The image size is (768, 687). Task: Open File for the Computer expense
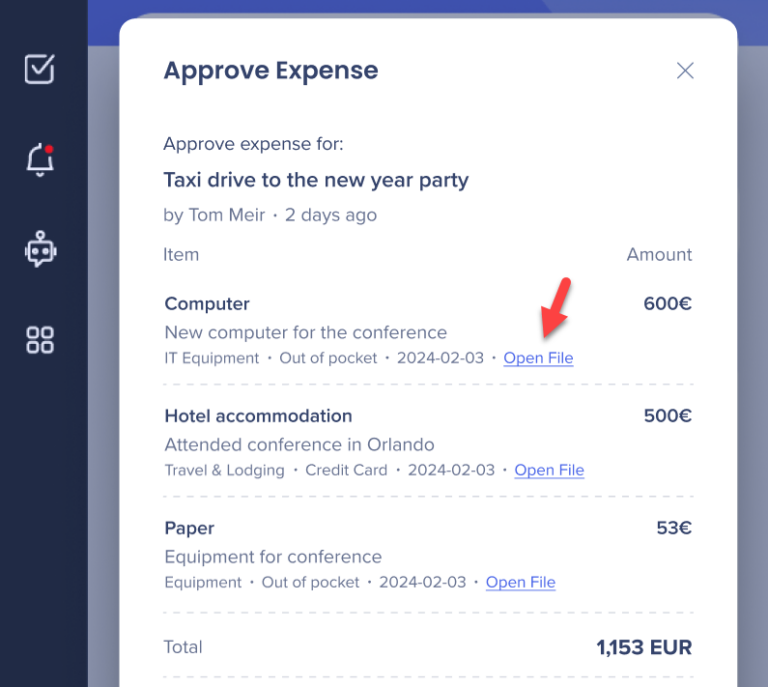pyautogui.click(x=538, y=358)
